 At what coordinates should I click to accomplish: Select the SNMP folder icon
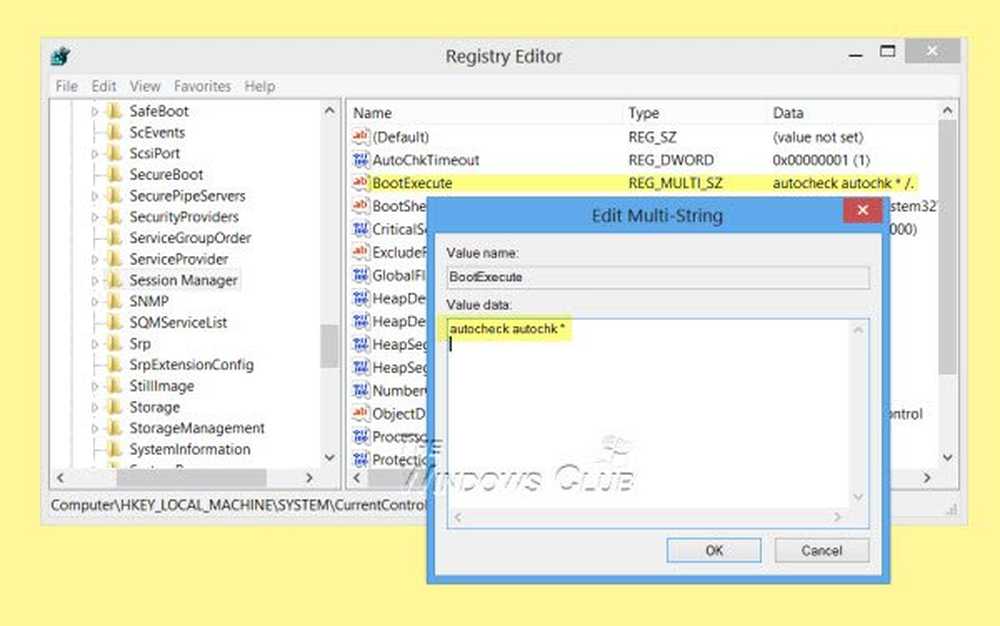click(x=114, y=301)
